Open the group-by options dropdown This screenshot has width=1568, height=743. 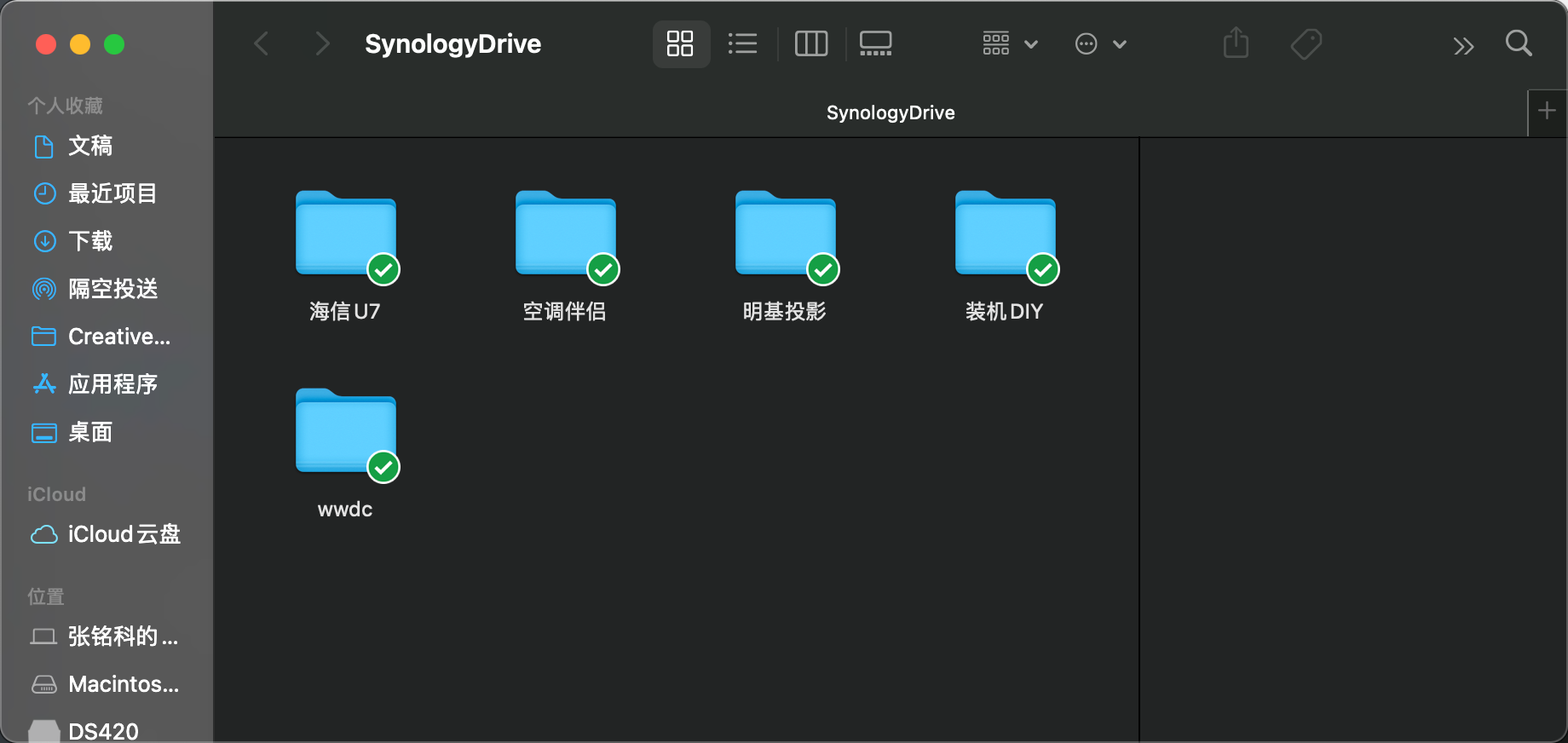tap(1010, 43)
